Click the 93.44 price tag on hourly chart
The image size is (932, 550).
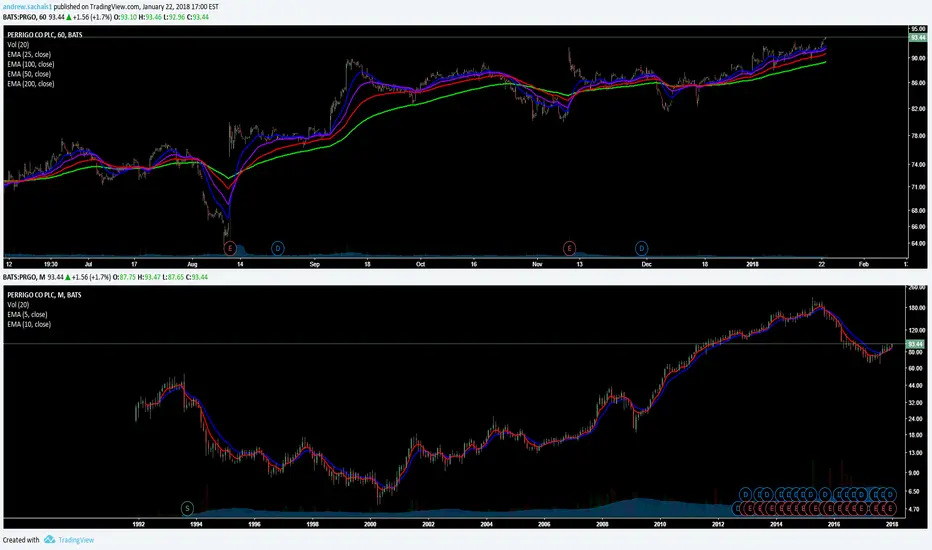pos(917,37)
